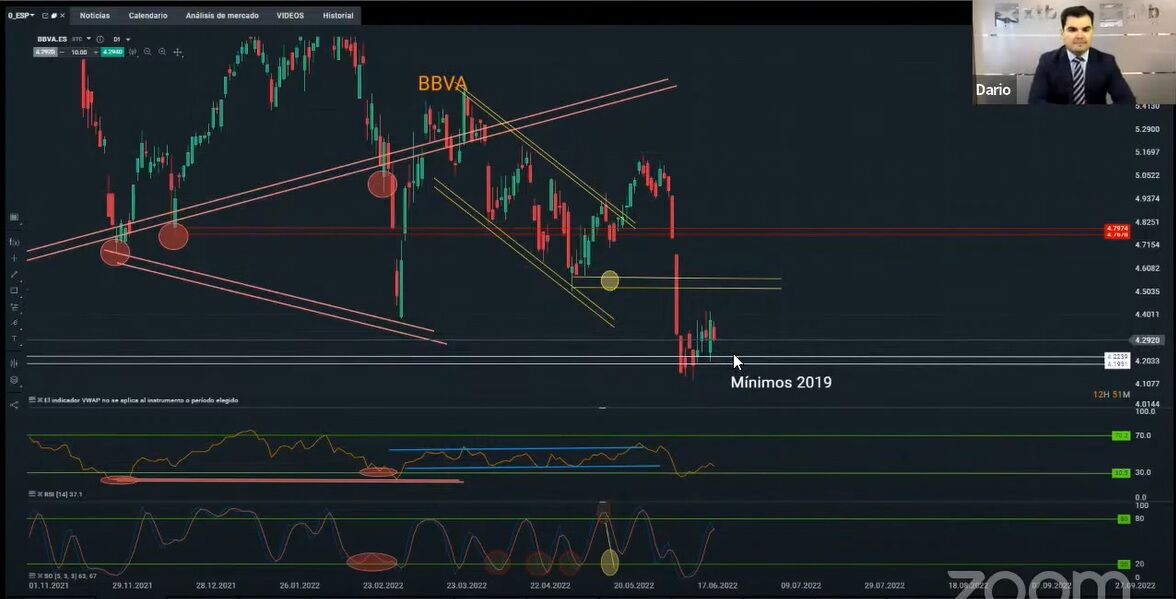The width and height of the screenshot is (1176, 599).
Task: Click the white 4.2239 price level tag
Action: [x=1118, y=357]
